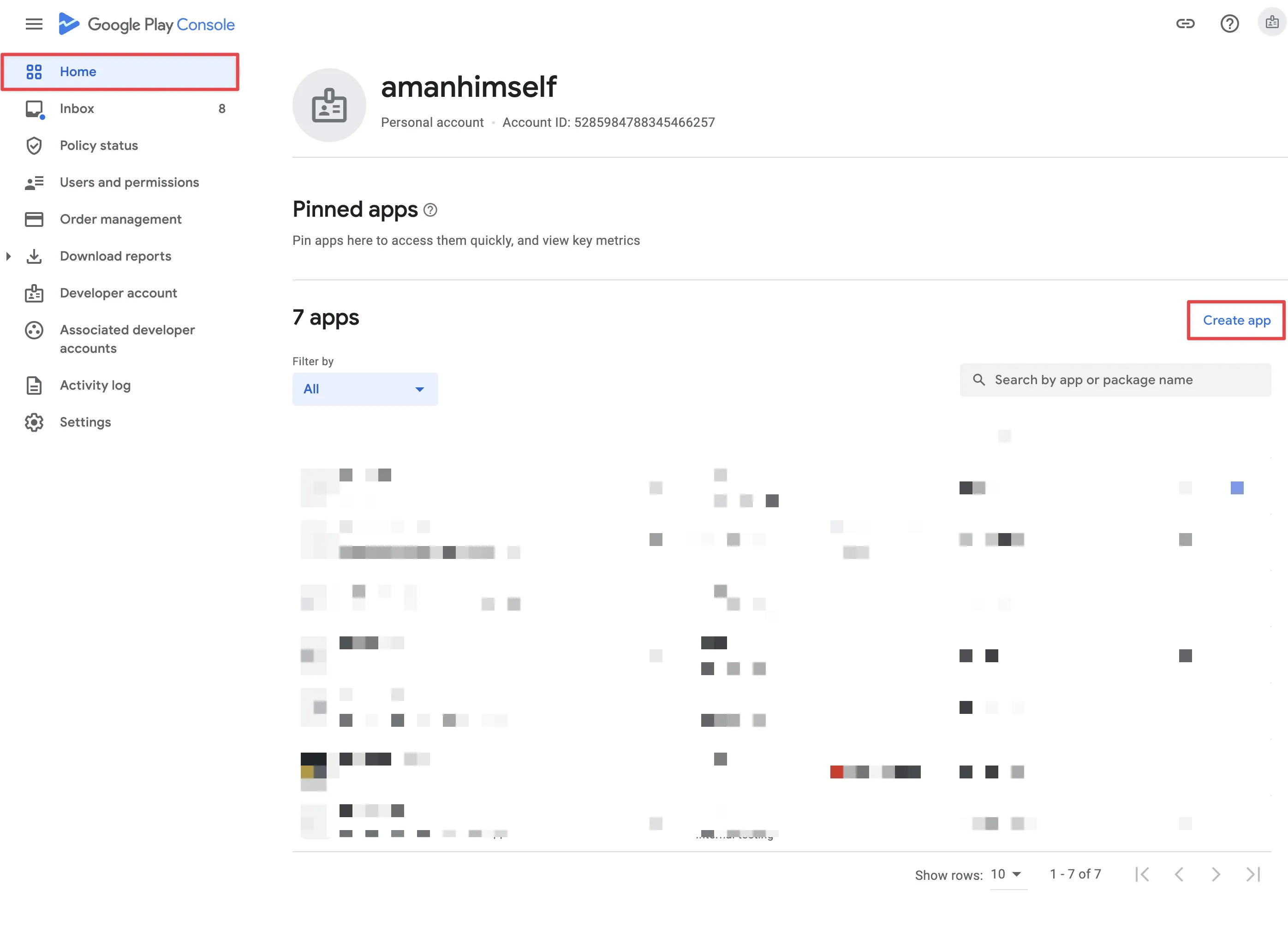Screen dimensions: 1288x926
Task: Change the Show rows count dropdown
Action: [x=1006, y=874]
